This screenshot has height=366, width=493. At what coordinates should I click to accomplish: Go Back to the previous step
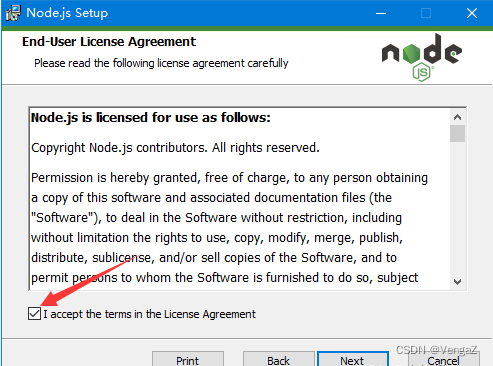279,359
